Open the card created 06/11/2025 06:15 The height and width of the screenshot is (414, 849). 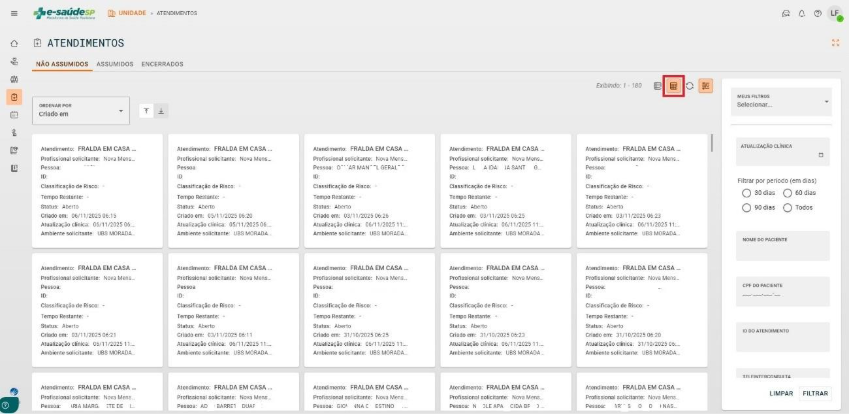click(x=97, y=191)
